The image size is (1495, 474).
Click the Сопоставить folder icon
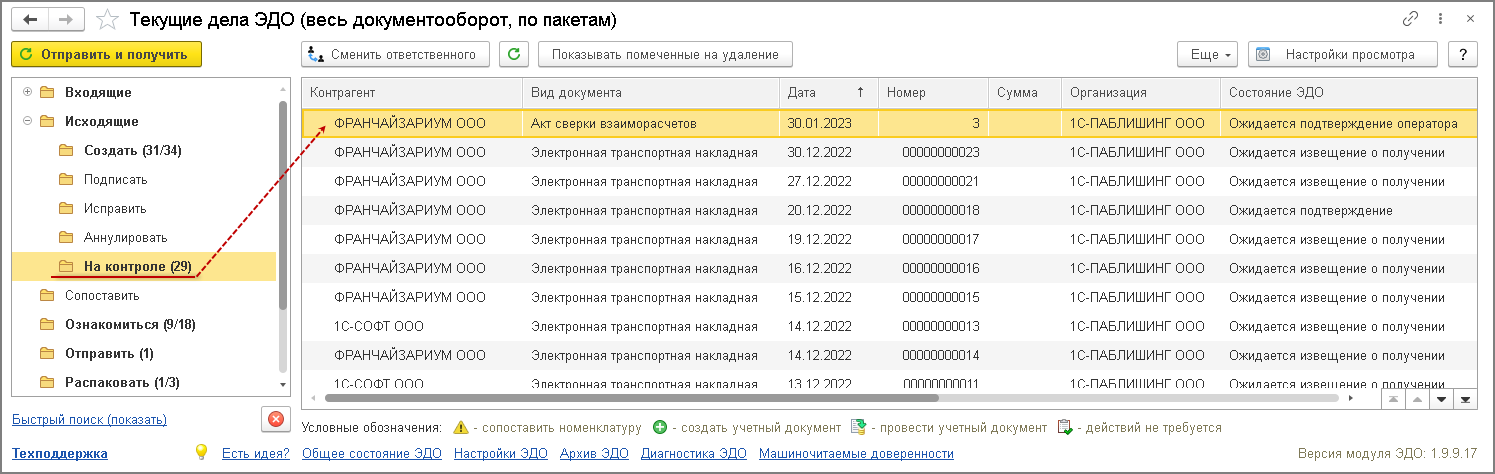coord(46,295)
